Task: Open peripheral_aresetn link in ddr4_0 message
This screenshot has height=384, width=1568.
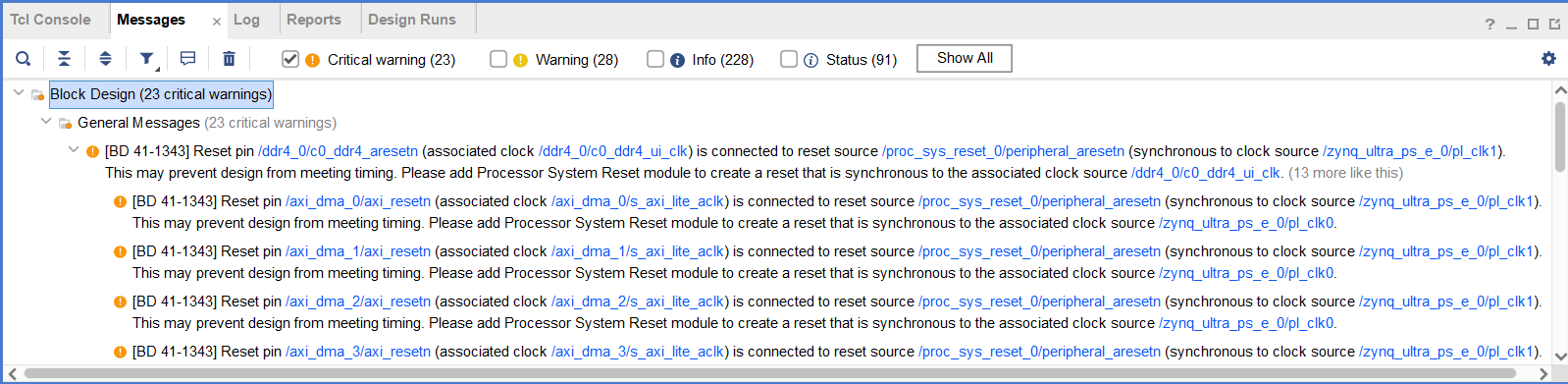Action: click(x=1003, y=151)
